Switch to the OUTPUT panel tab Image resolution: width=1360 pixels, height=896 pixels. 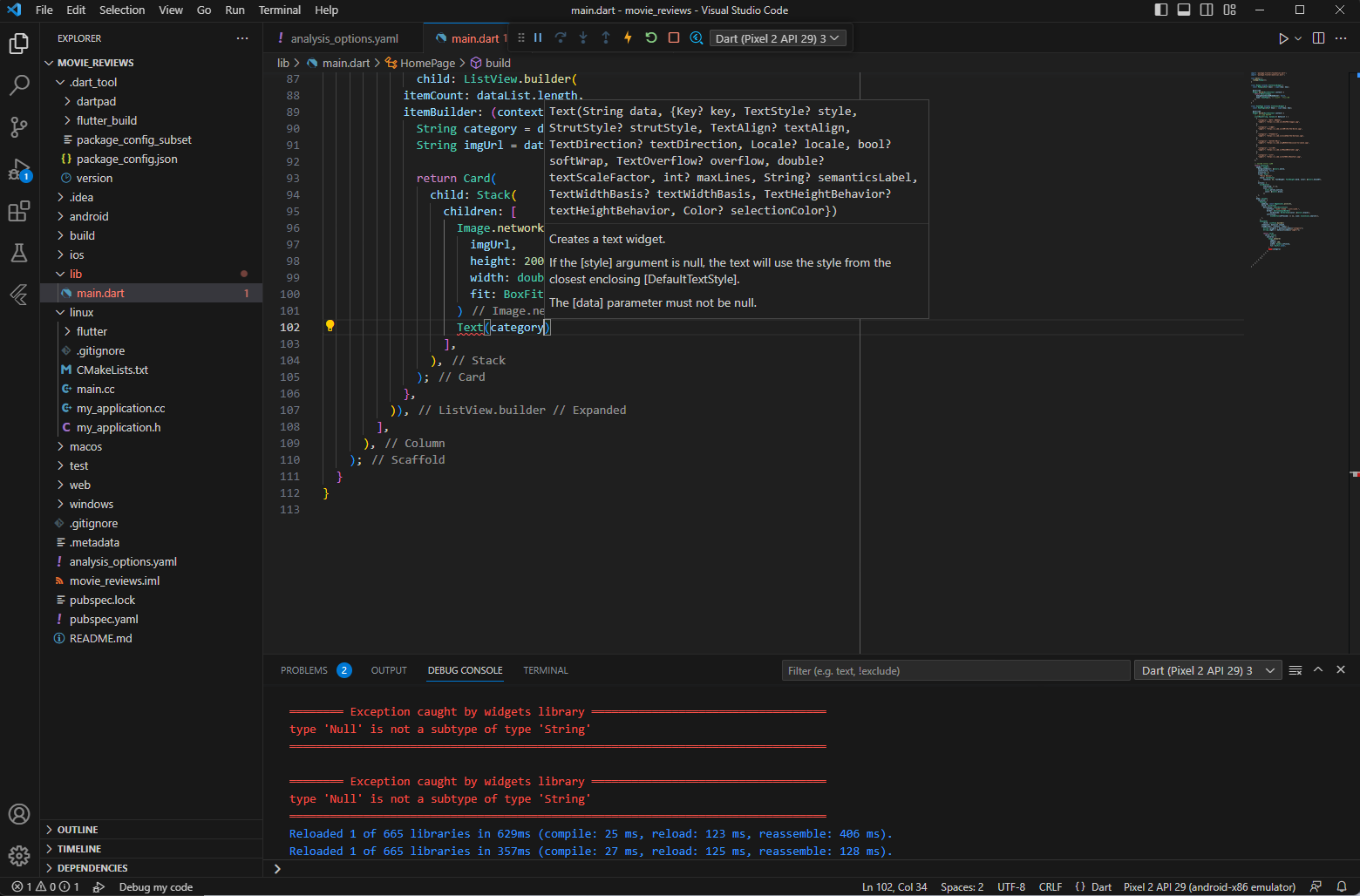[389, 670]
